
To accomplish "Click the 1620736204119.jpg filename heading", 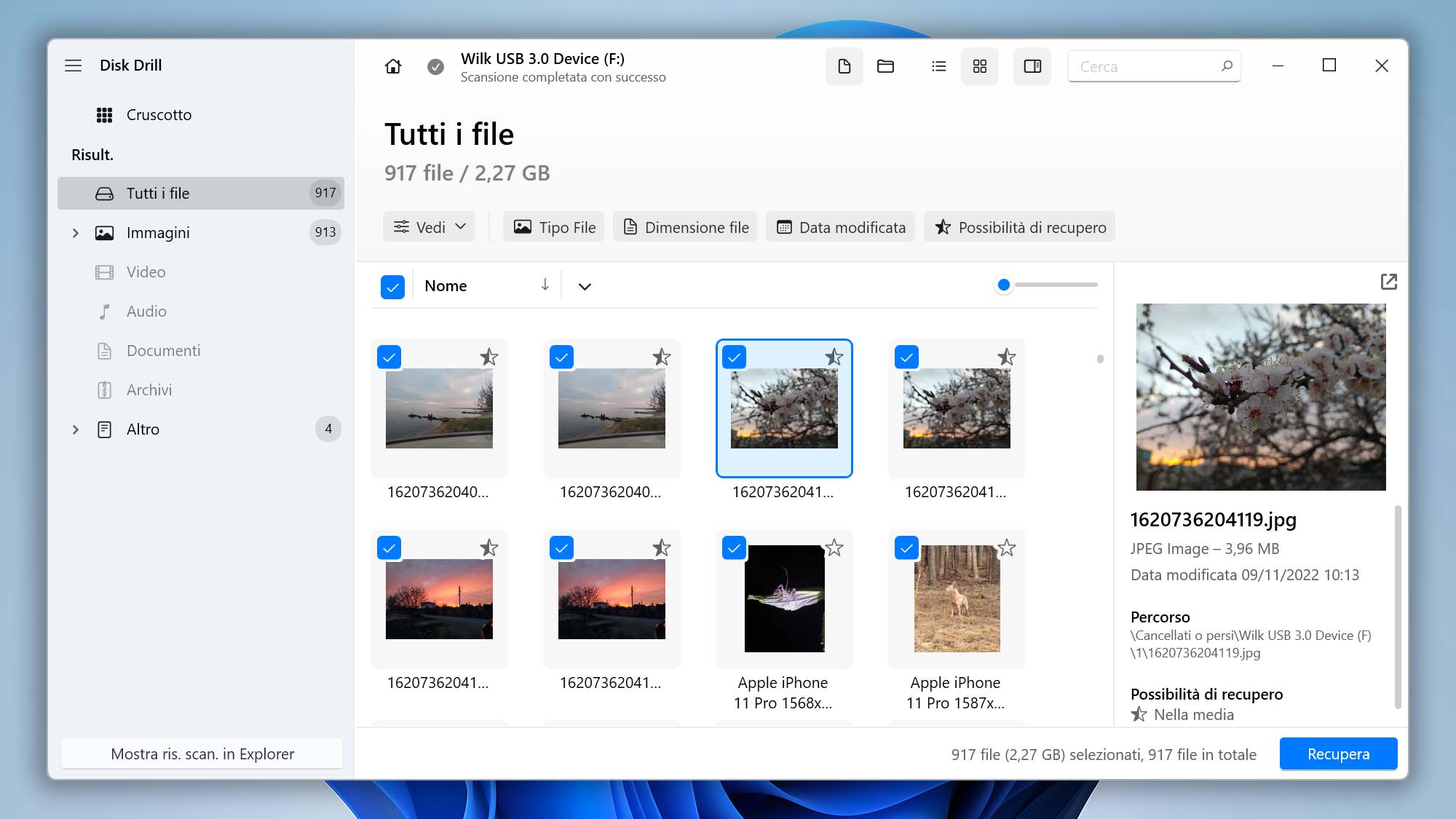I will coord(1214,520).
